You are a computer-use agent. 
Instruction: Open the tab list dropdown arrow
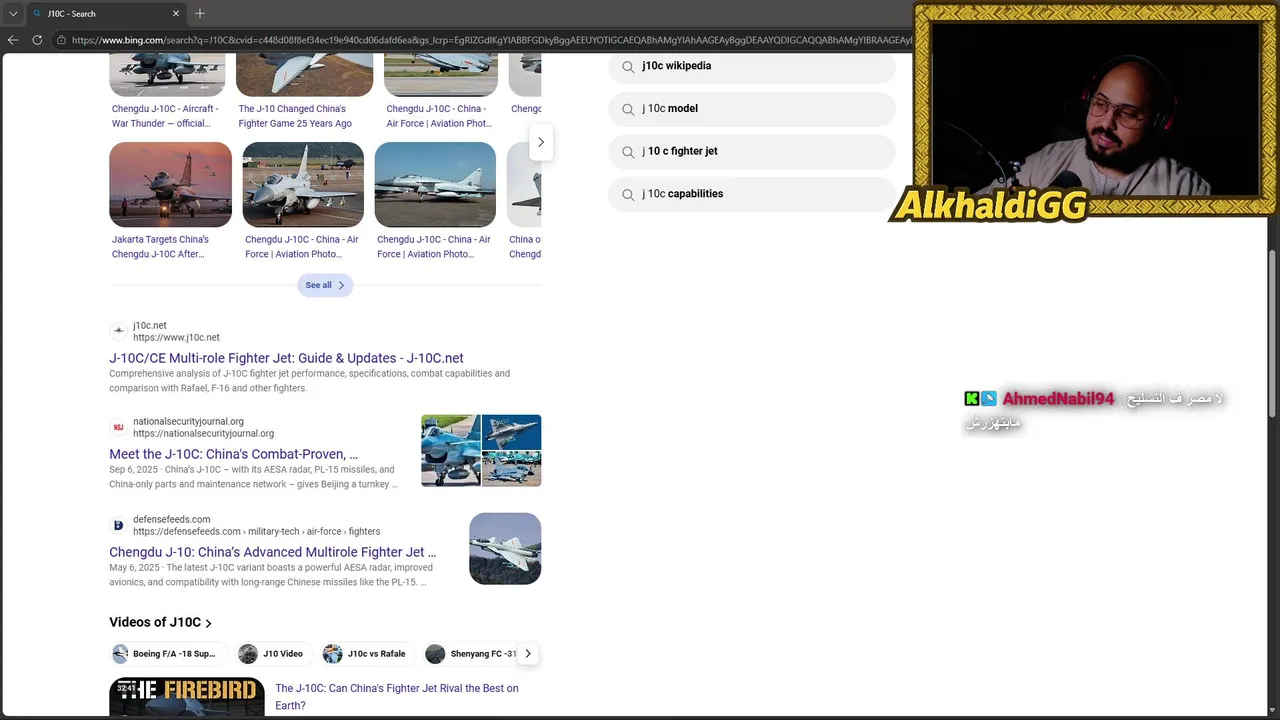(x=13, y=14)
